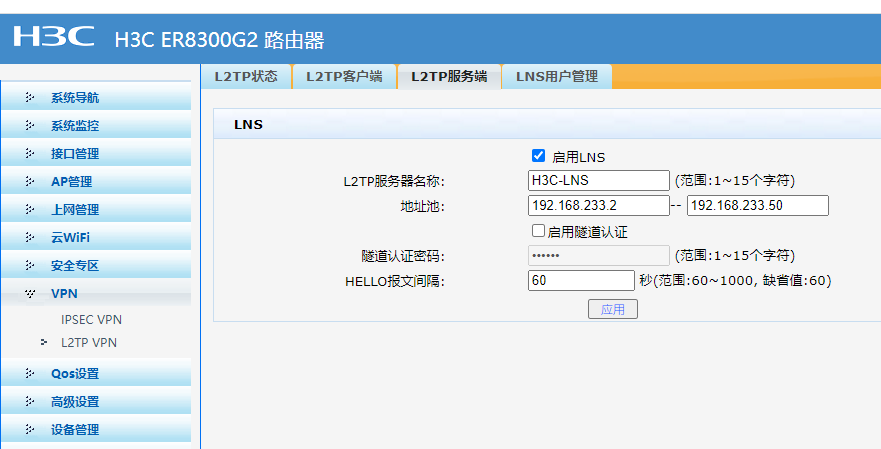Viewport: 881px width, 449px height.
Task: Click the 隧道认证密码 password field
Action: pyautogui.click(x=599, y=255)
